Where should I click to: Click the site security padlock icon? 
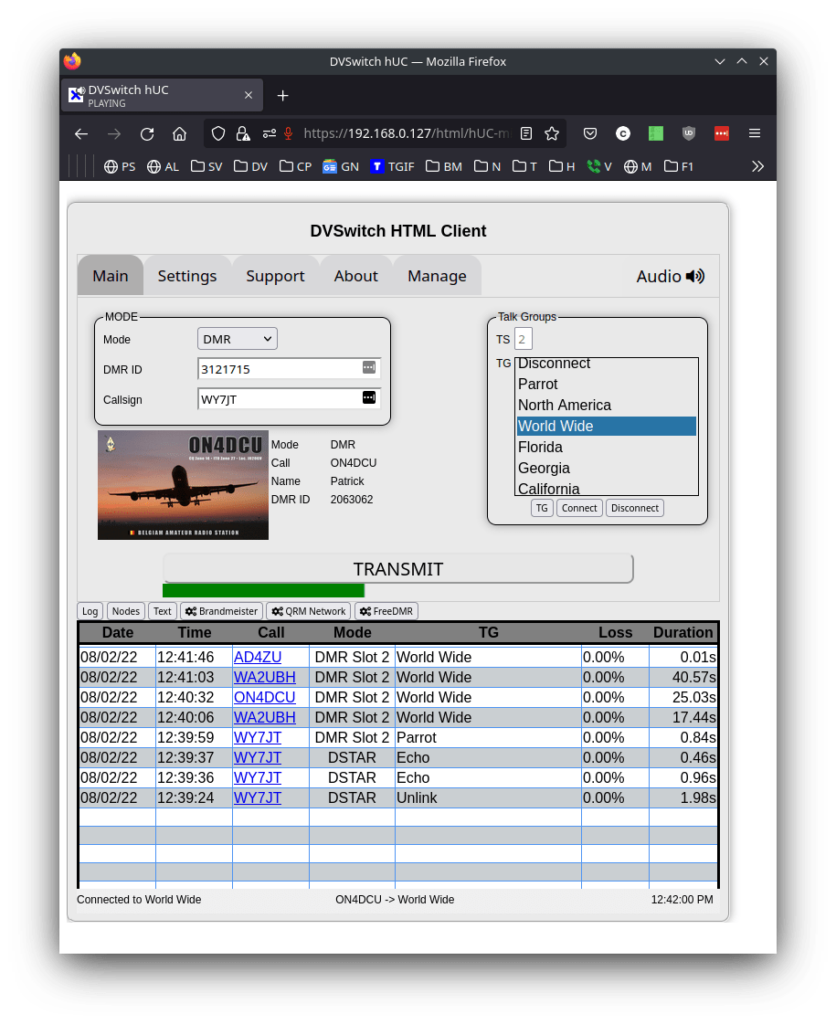tap(243, 134)
